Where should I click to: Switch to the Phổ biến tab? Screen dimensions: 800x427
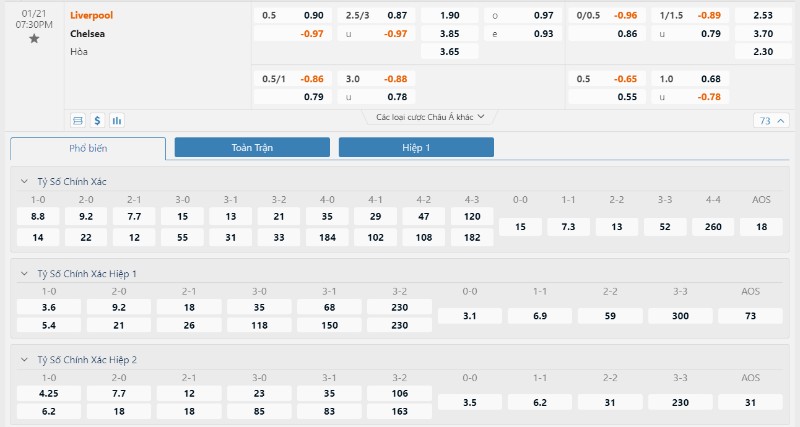pyautogui.click(x=88, y=148)
